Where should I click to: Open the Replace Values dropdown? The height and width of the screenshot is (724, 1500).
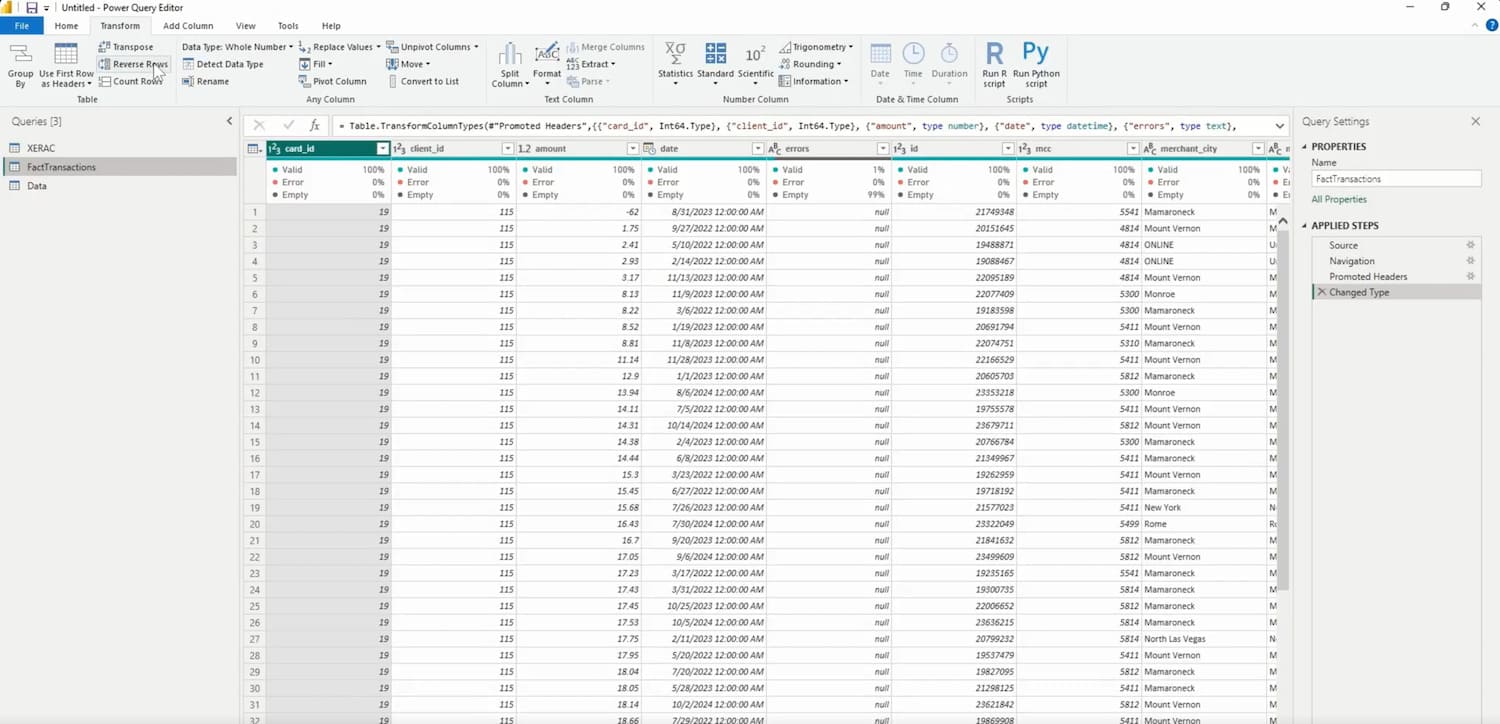(339, 47)
